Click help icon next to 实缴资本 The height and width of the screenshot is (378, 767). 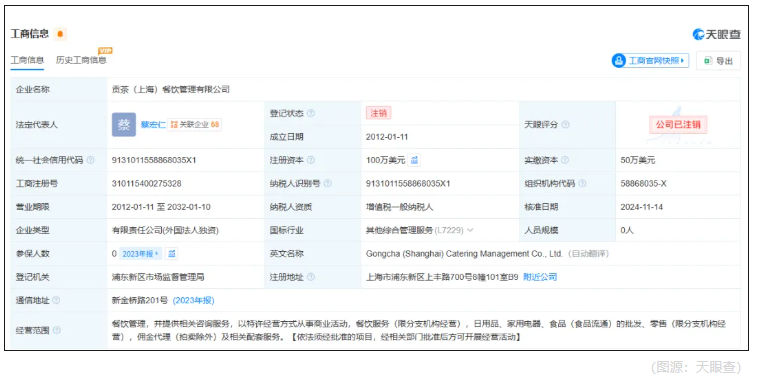(565, 160)
